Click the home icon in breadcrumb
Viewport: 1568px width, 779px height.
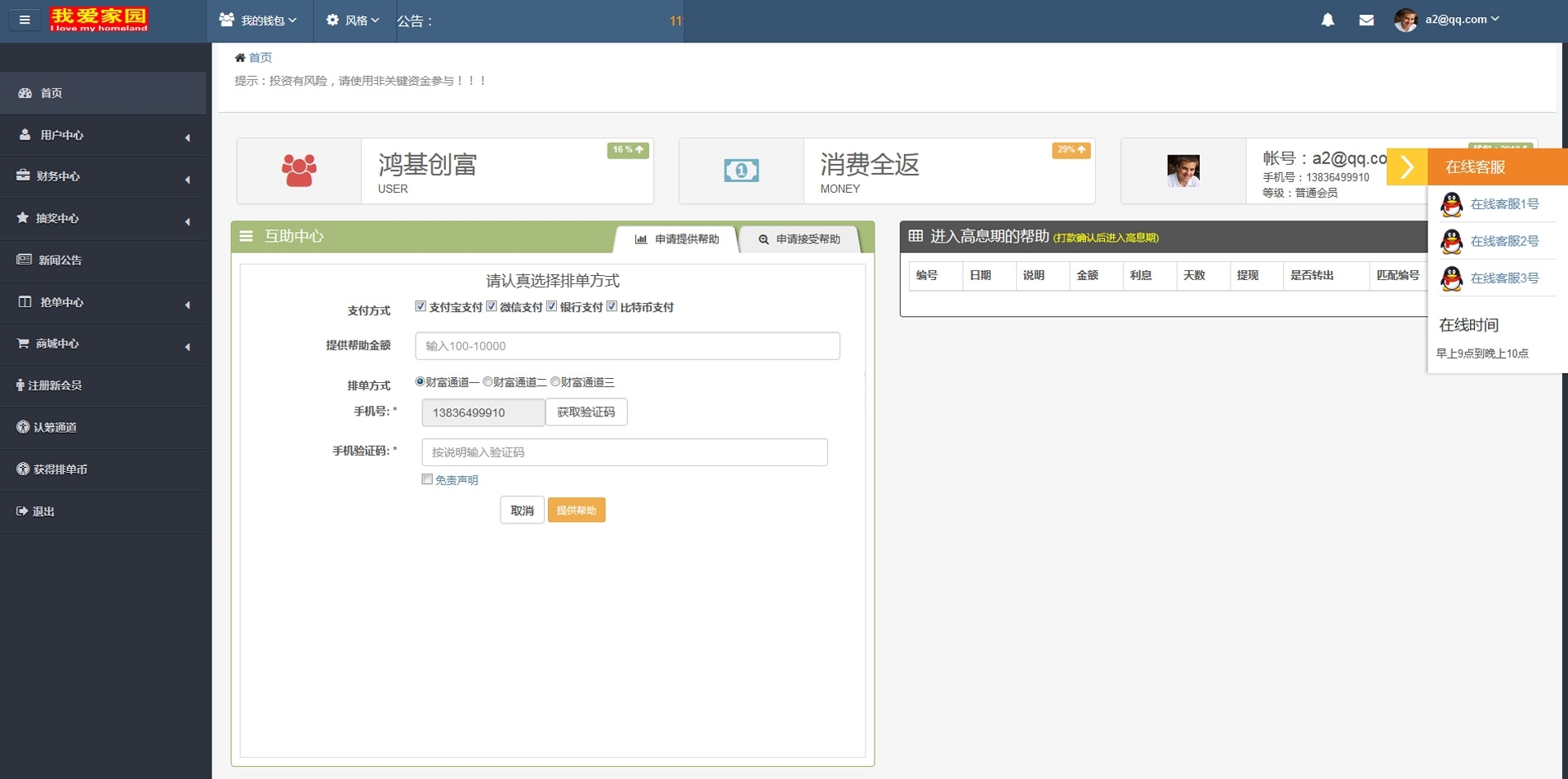[x=240, y=57]
